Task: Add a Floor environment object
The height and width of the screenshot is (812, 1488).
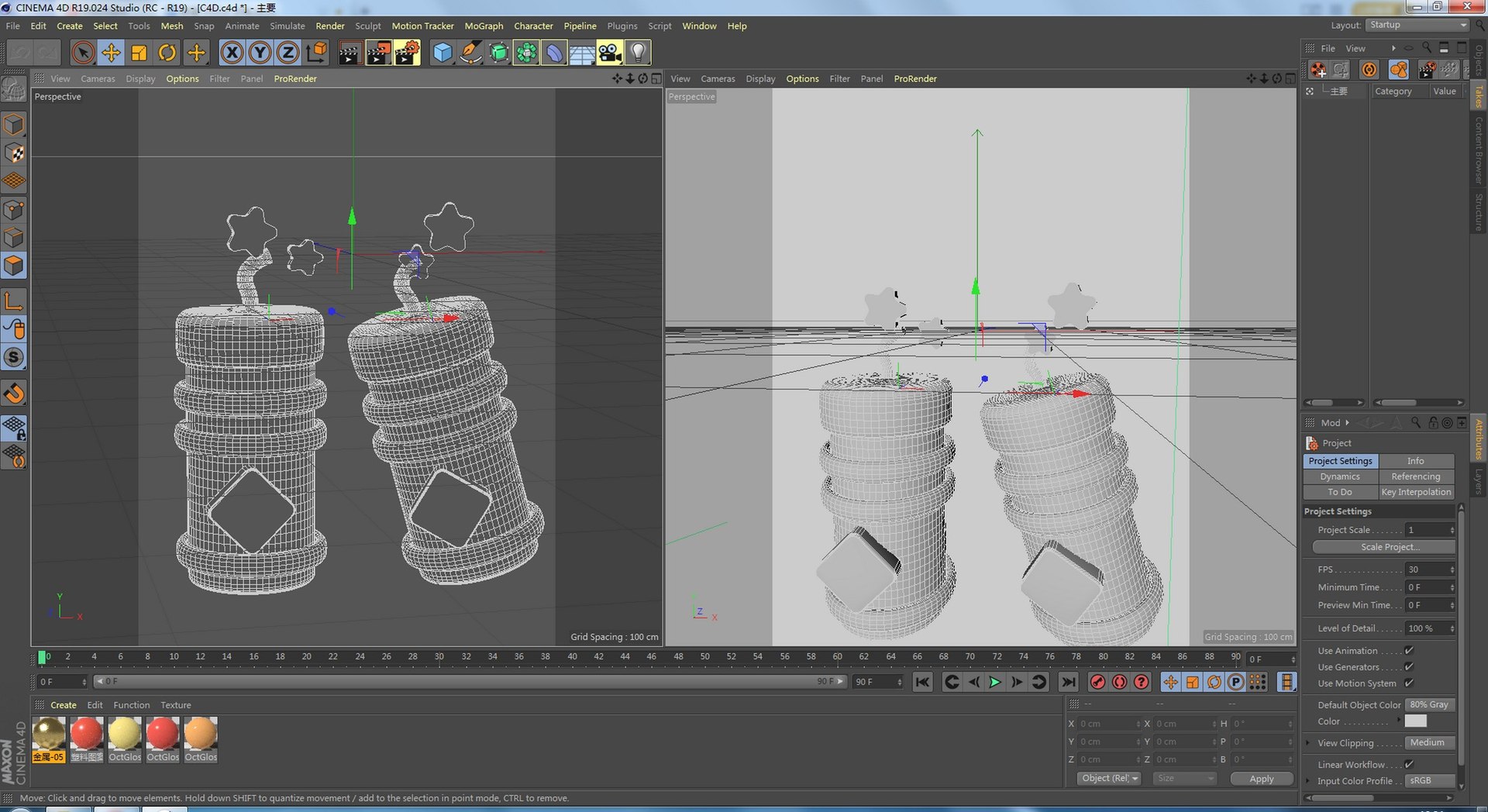Action: (582, 53)
